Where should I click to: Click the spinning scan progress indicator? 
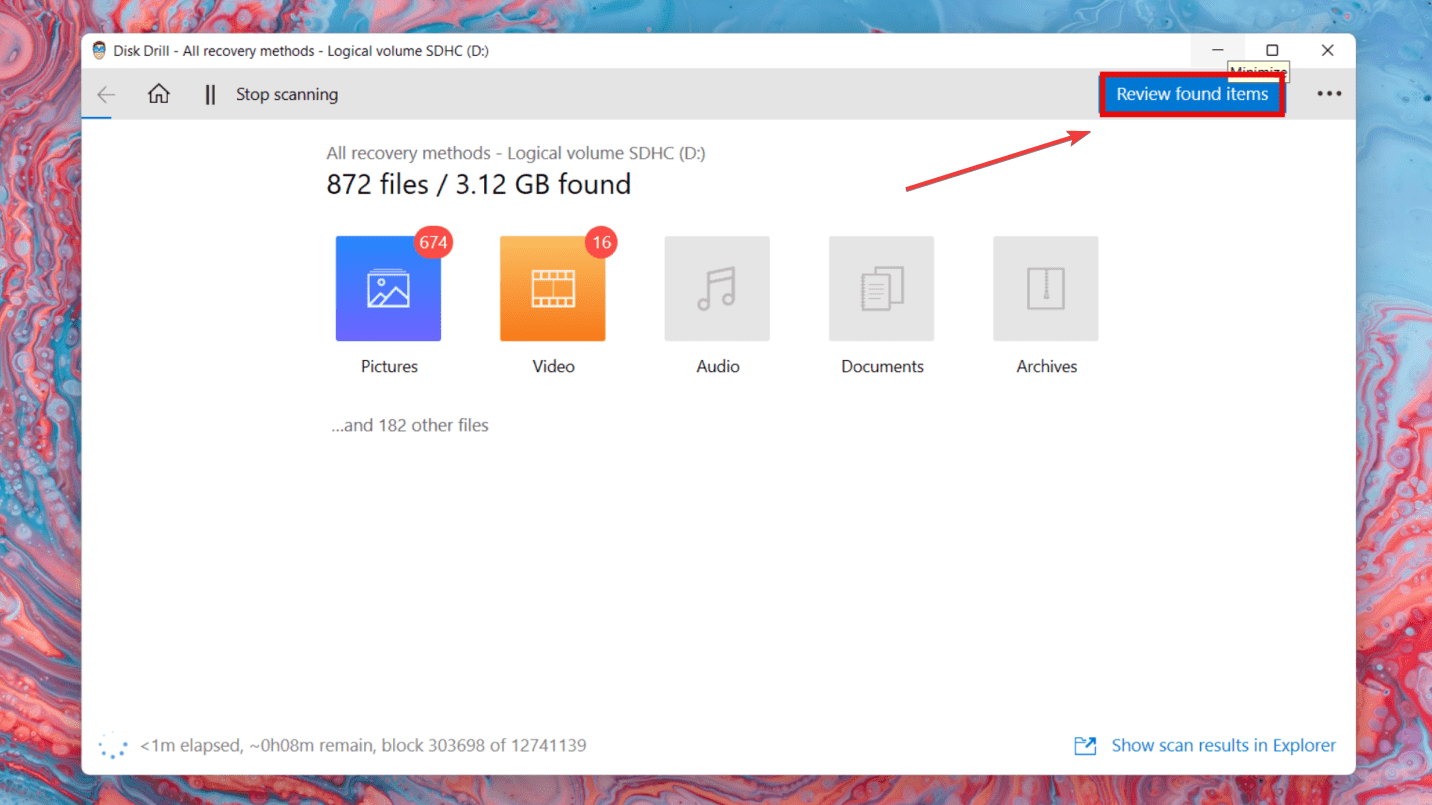113,746
